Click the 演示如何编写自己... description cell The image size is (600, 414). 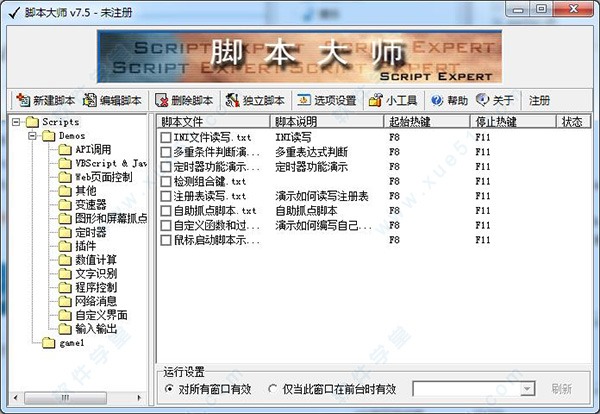pyautogui.click(x=323, y=225)
